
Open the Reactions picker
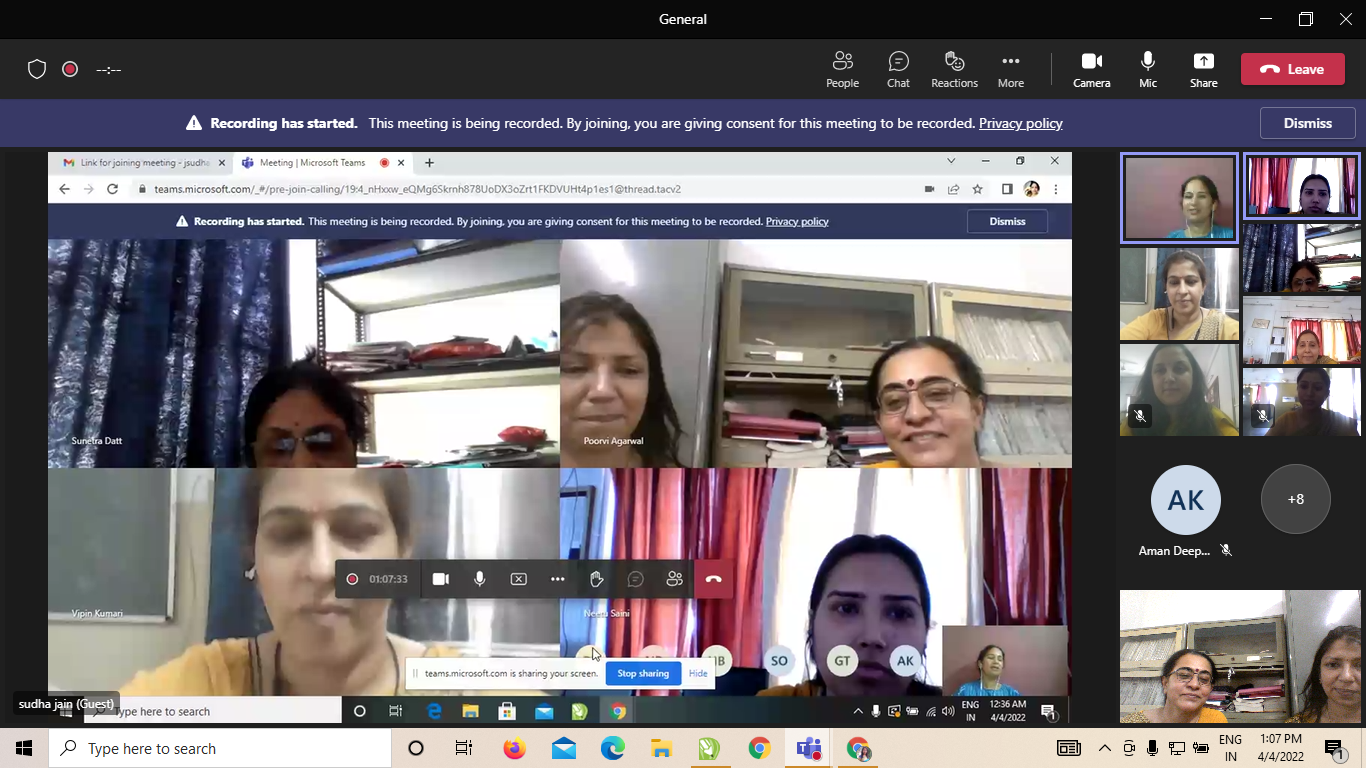coord(954,69)
